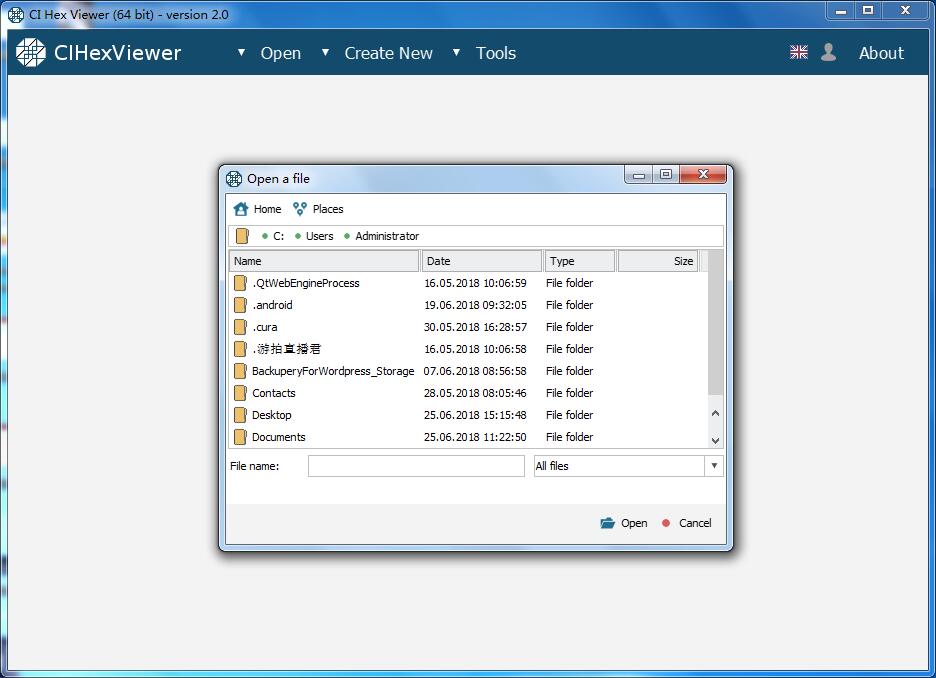The width and height of the screenshot is (936, 678).
Task: Sort files by Date column header
Action: 482,261
